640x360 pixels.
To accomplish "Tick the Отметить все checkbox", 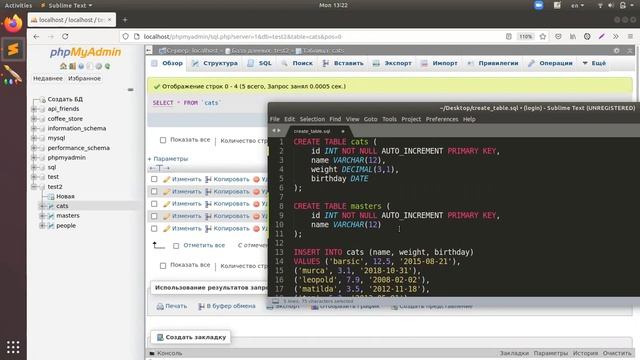I will point(176,246).
